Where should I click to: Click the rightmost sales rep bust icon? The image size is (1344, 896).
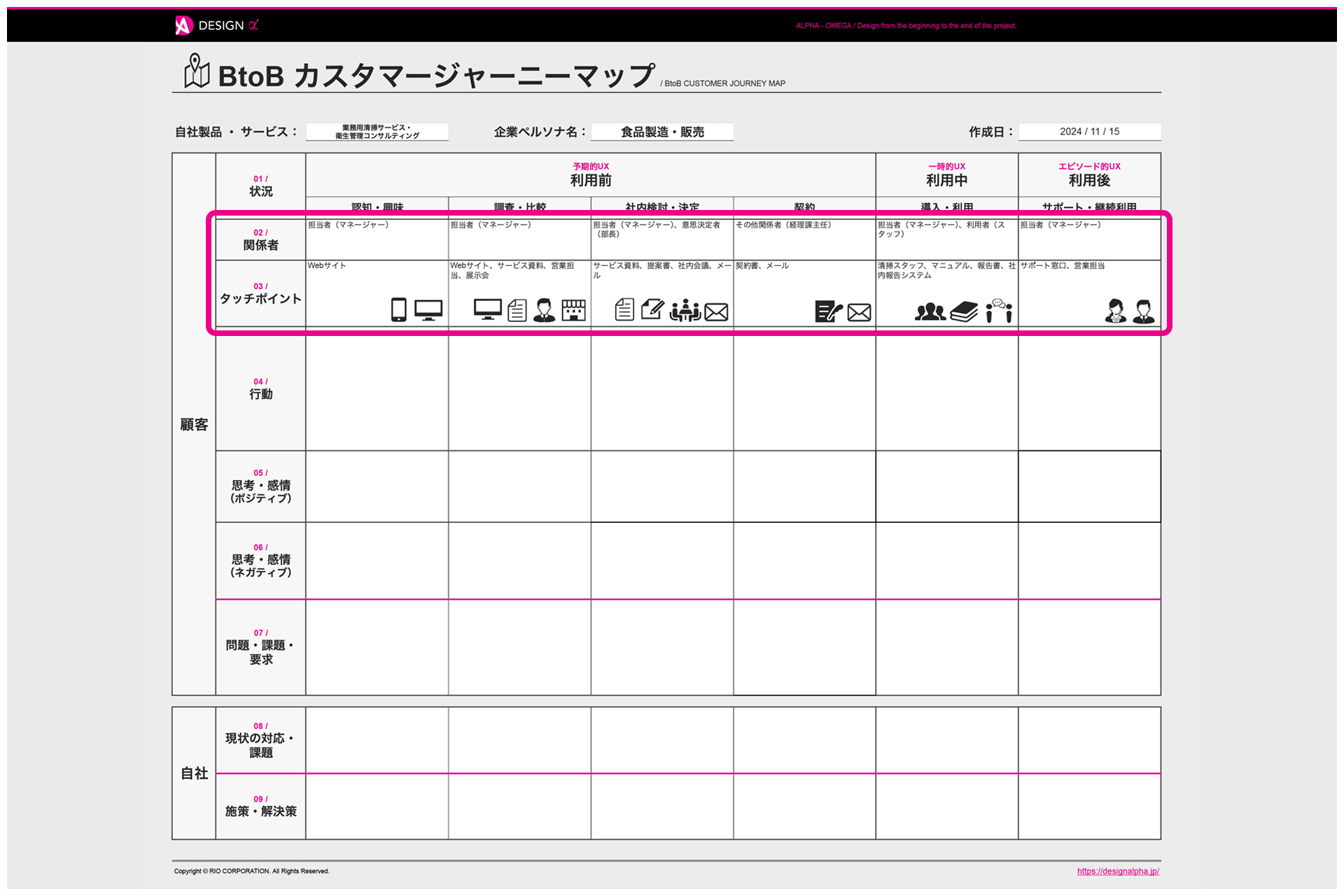[x=1144, y=311]
